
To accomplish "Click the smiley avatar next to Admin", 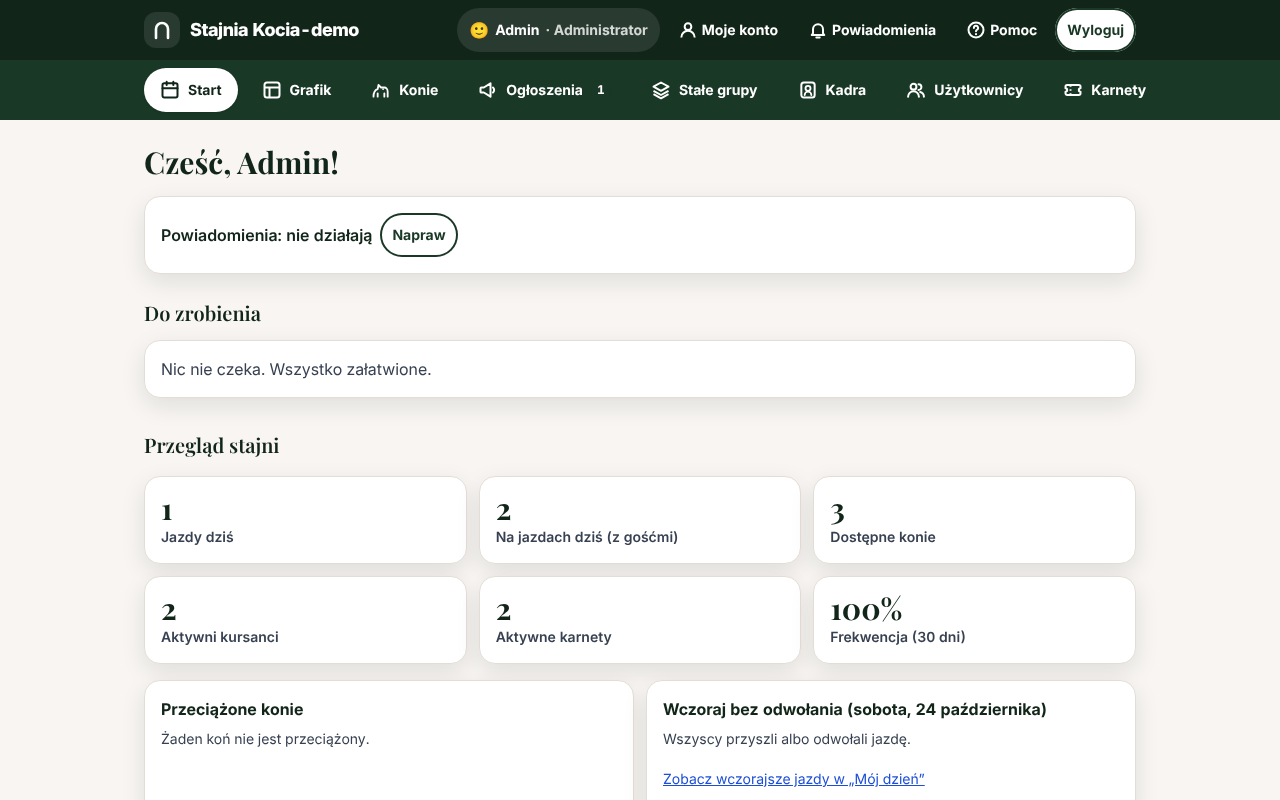I will pos(479,30).
